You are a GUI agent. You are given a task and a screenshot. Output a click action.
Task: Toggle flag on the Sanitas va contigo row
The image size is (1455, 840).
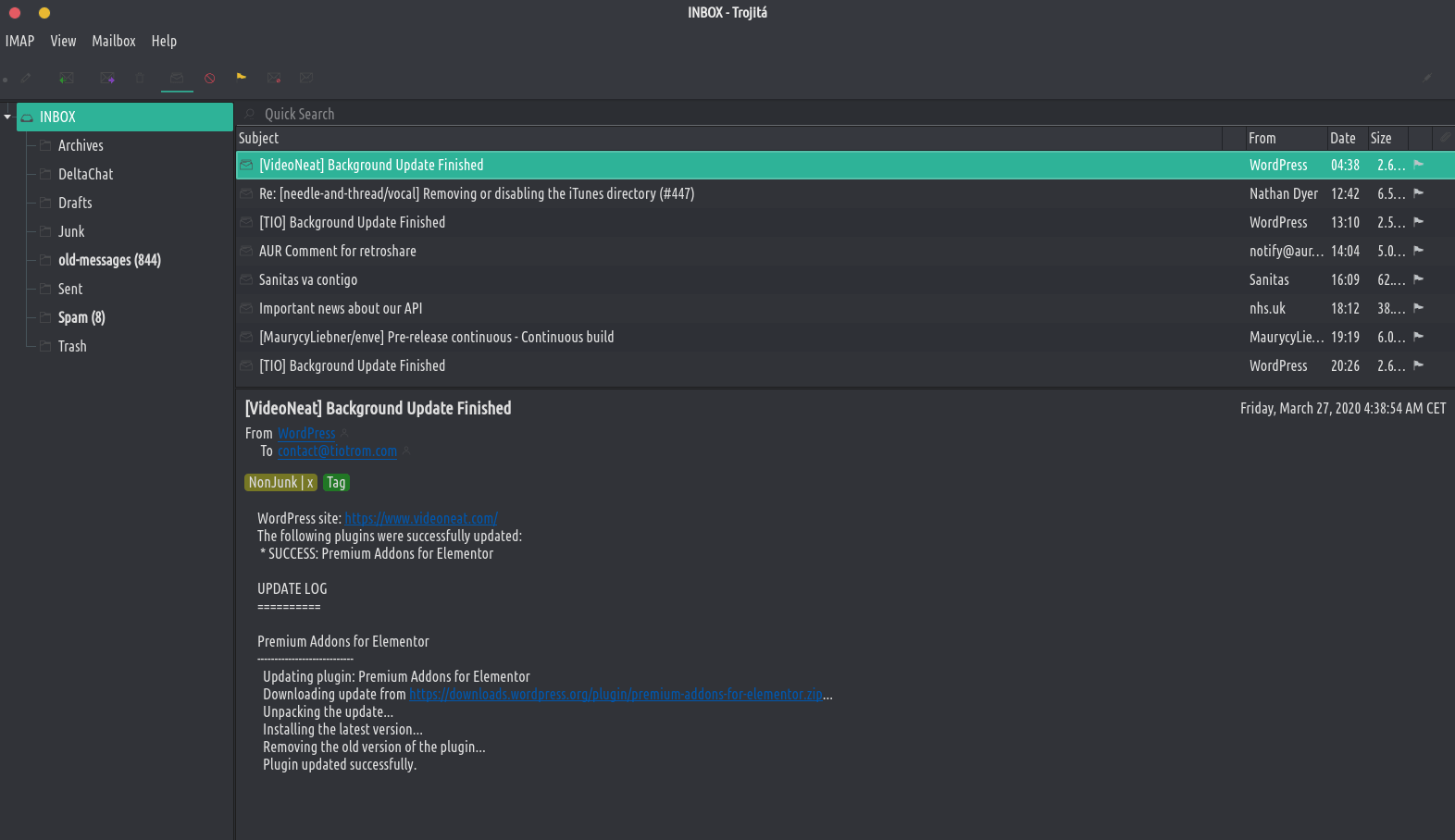coord(1418,279)
